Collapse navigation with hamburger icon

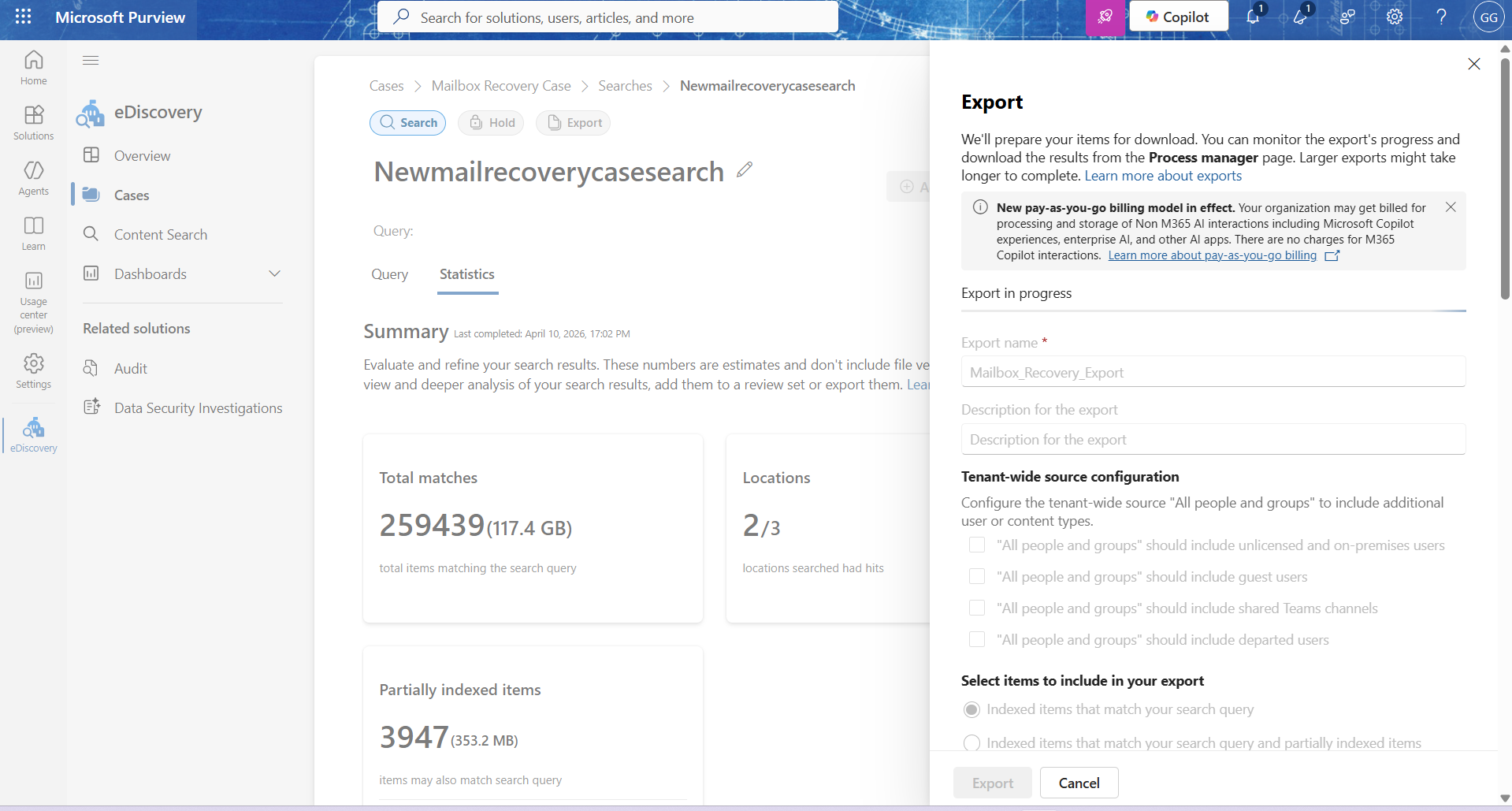pos(91,60)
